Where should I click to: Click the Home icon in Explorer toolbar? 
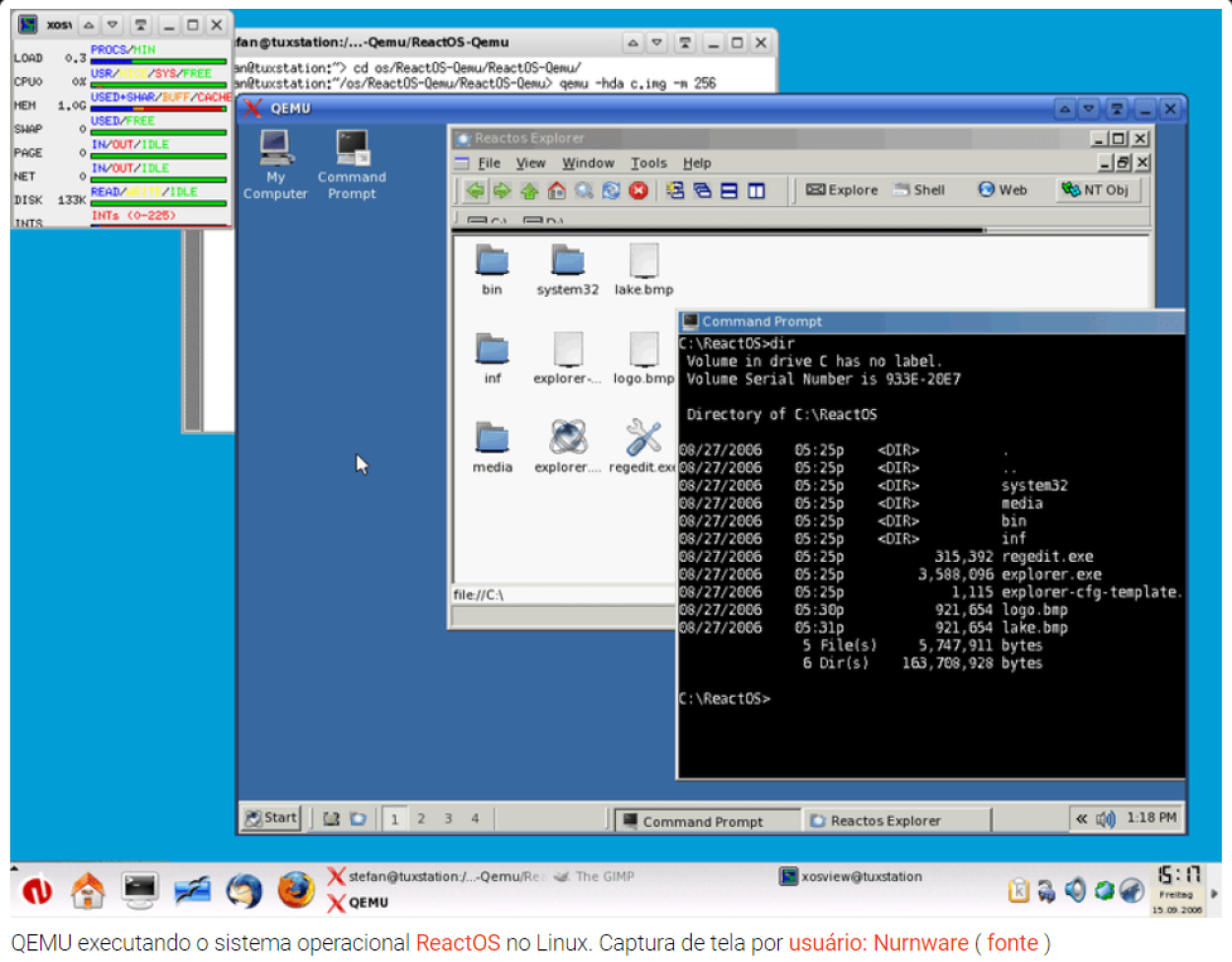[557, 190]
